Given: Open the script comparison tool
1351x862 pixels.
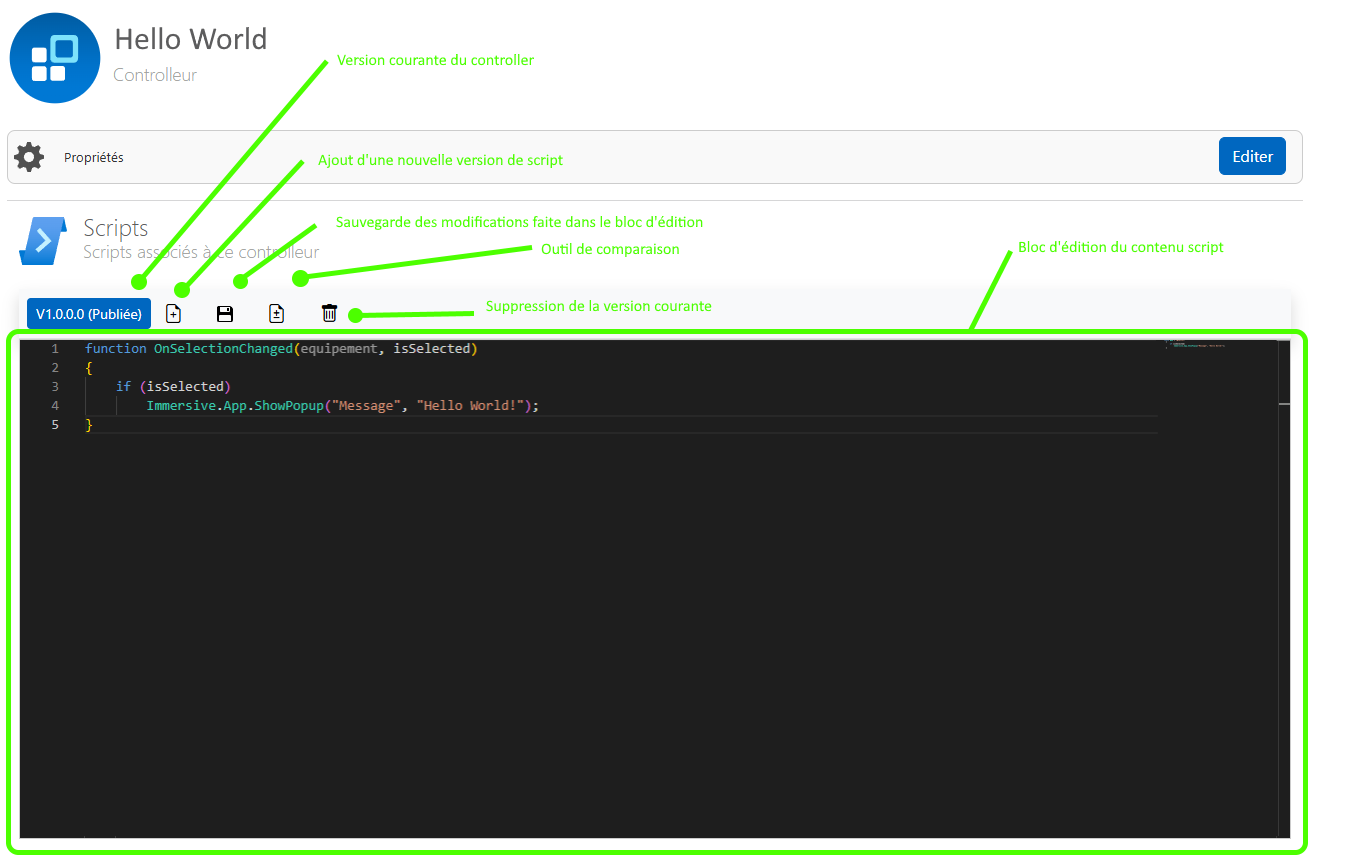Looking at the screenshot, I should (277, 313).
